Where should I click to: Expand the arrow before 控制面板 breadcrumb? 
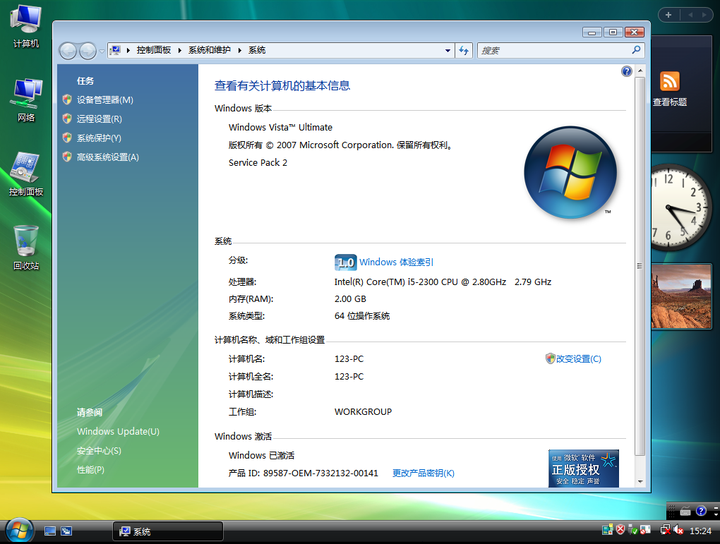[128, 50]
